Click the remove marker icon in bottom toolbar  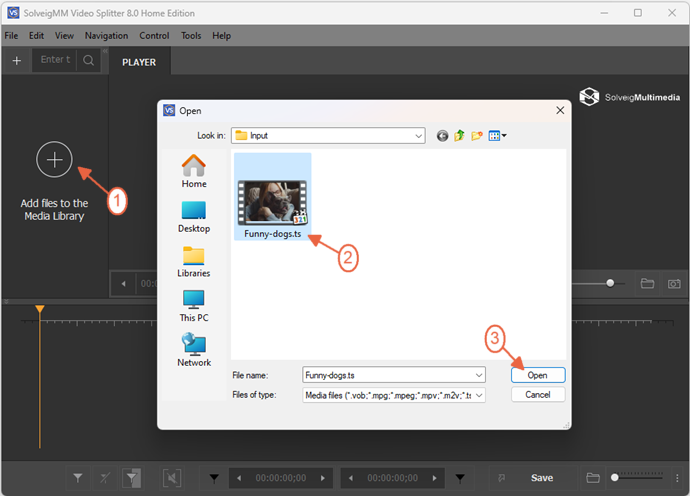pyautogui.click(x=105, y=478)
